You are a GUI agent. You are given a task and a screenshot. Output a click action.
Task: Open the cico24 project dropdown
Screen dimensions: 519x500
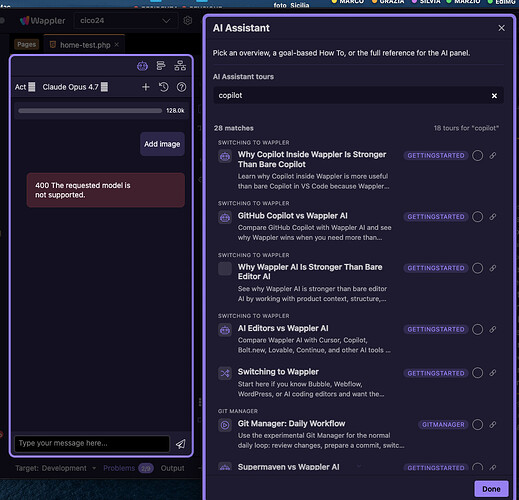125,21
